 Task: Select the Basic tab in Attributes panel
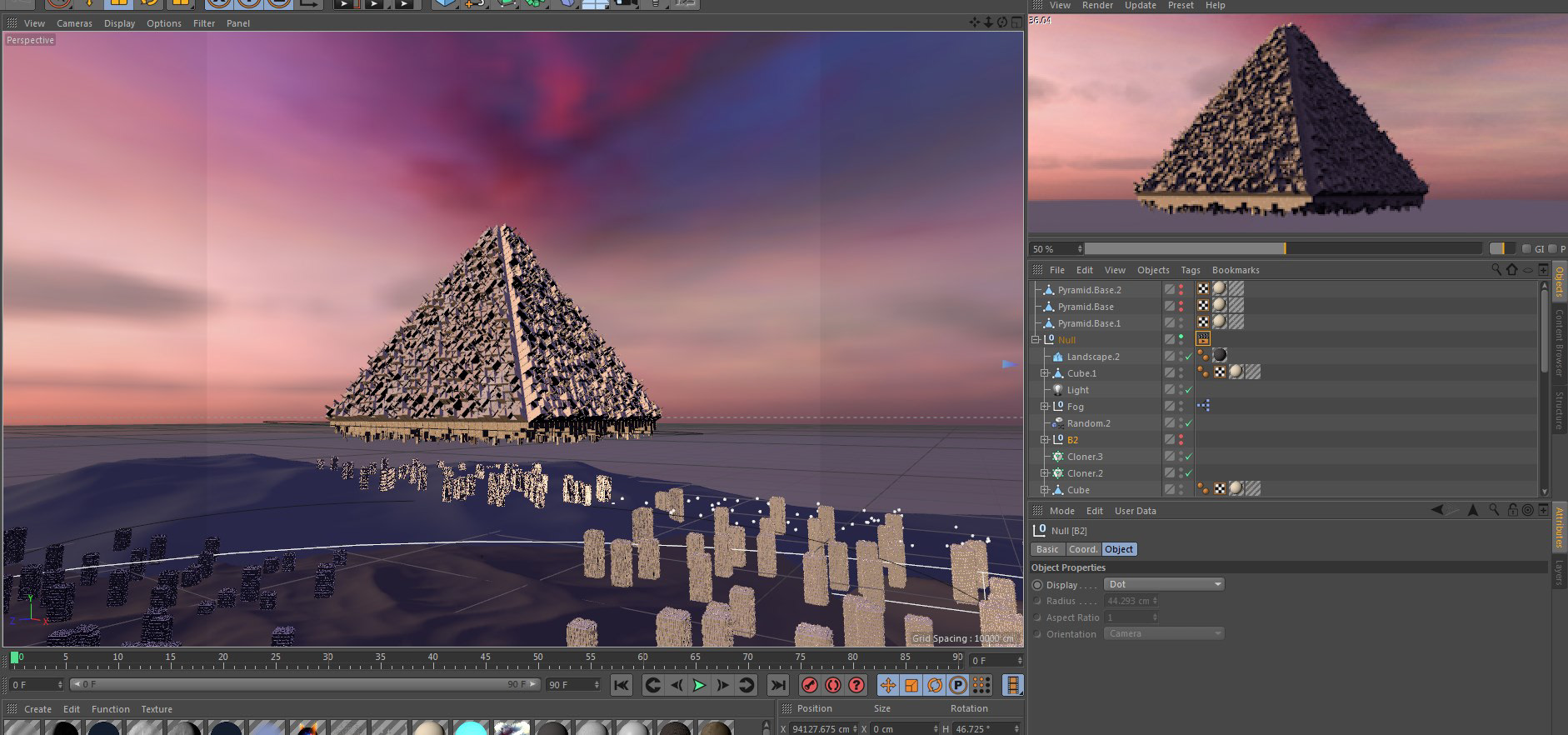tap(1047, 549)
